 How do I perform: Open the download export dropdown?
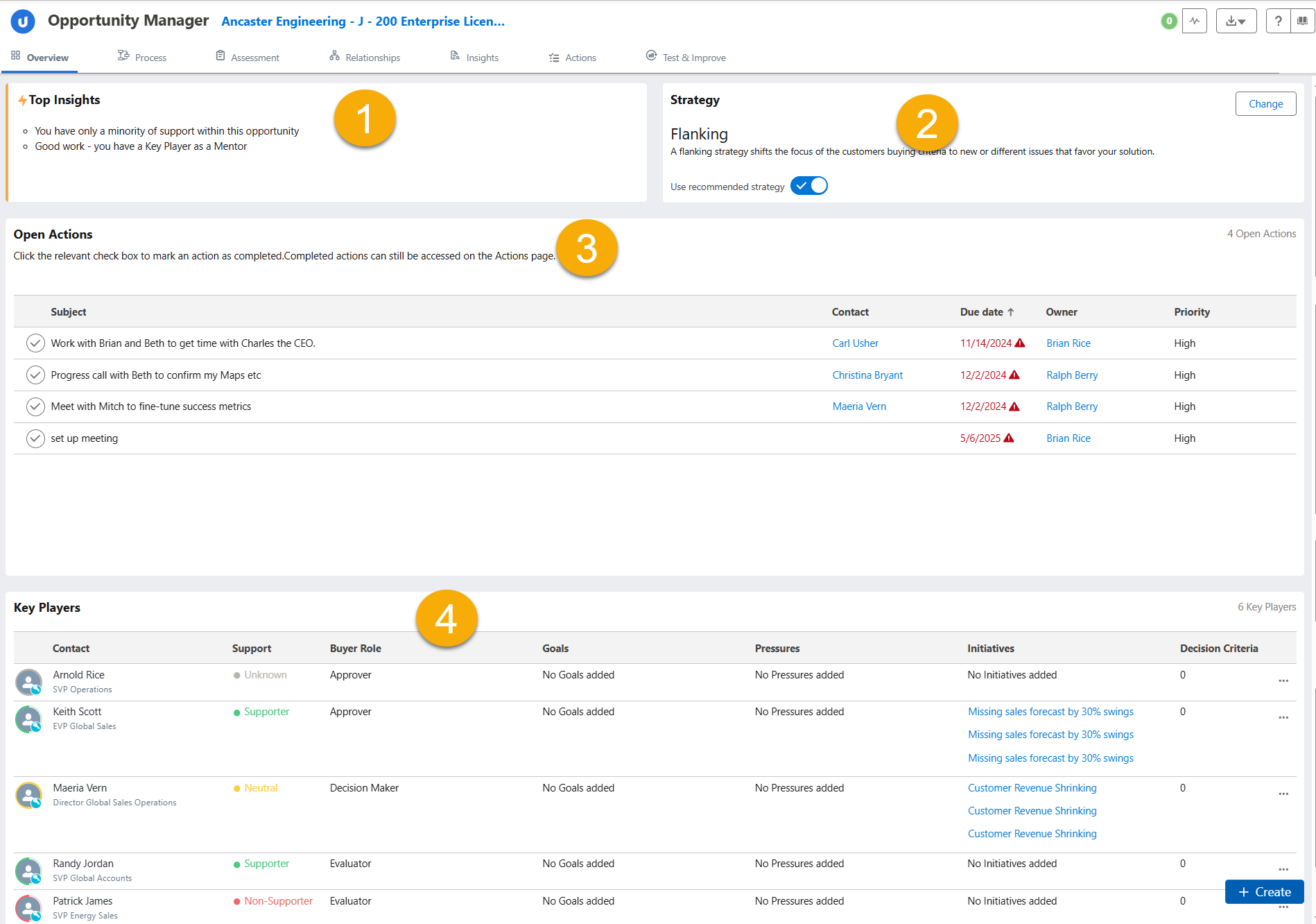1236,21
